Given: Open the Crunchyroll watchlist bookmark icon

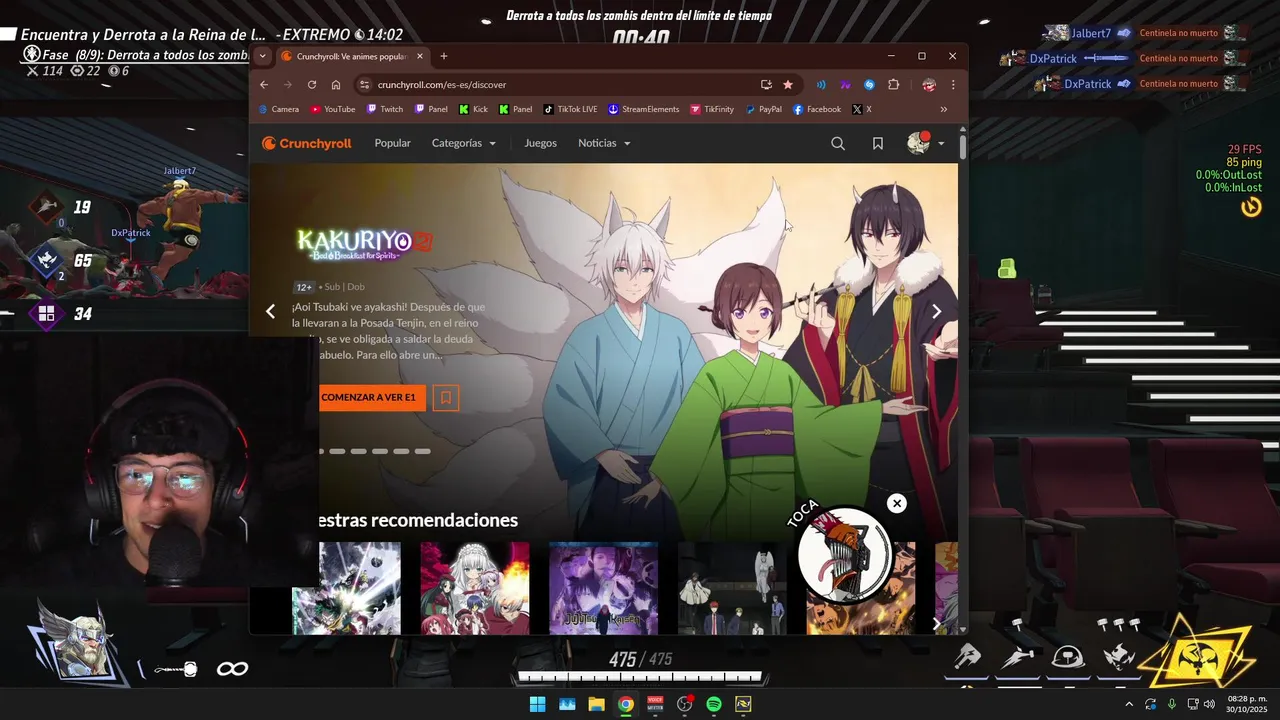Looking at the screenshot, I should click(877, 143).
